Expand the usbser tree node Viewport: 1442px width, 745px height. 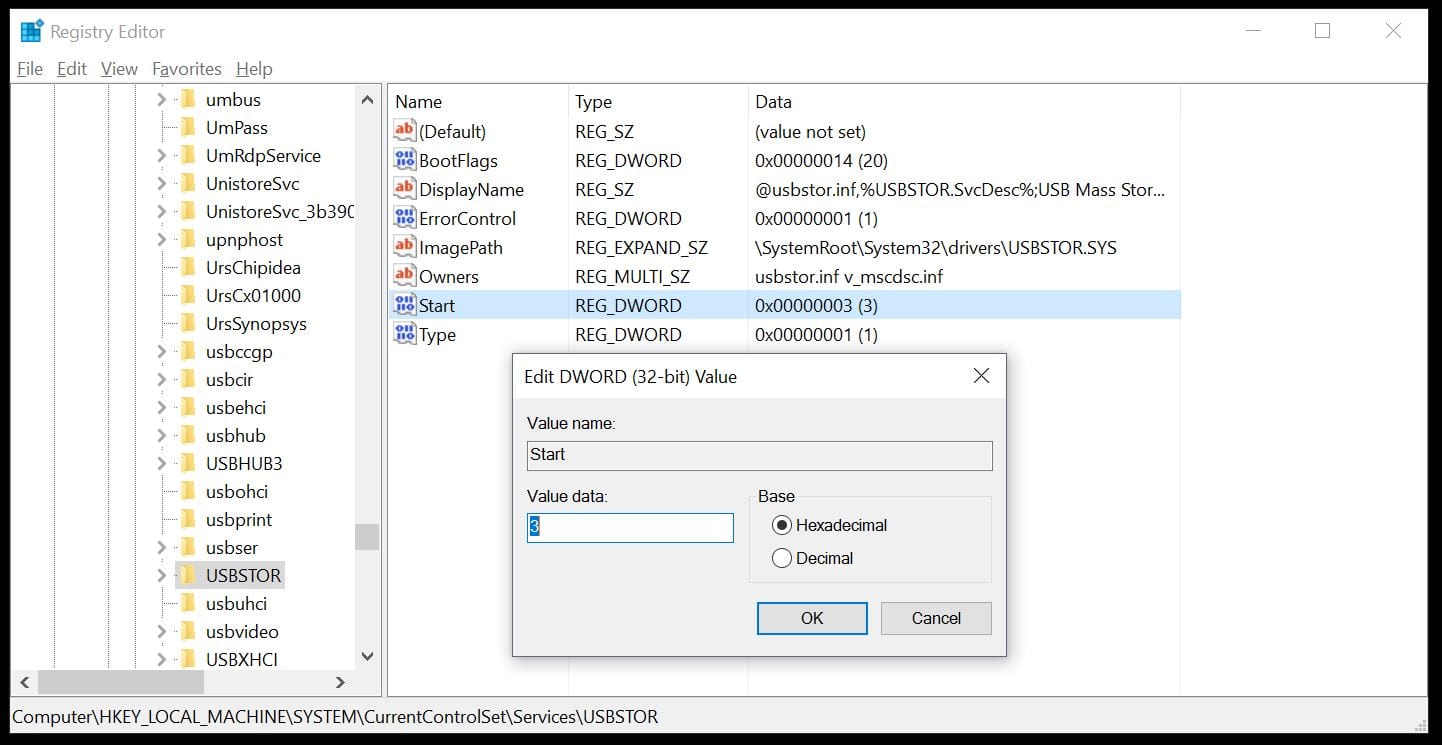click(x=162, y=547)
